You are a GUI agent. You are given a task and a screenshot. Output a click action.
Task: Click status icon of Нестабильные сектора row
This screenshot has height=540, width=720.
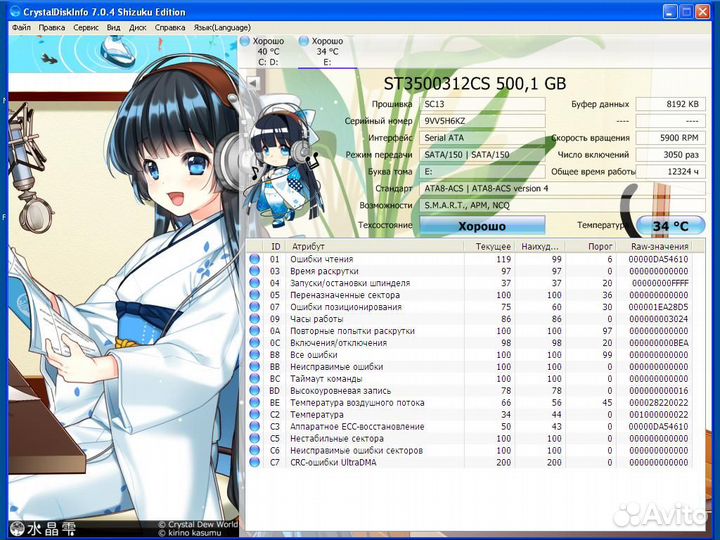(x=254, y=438)
